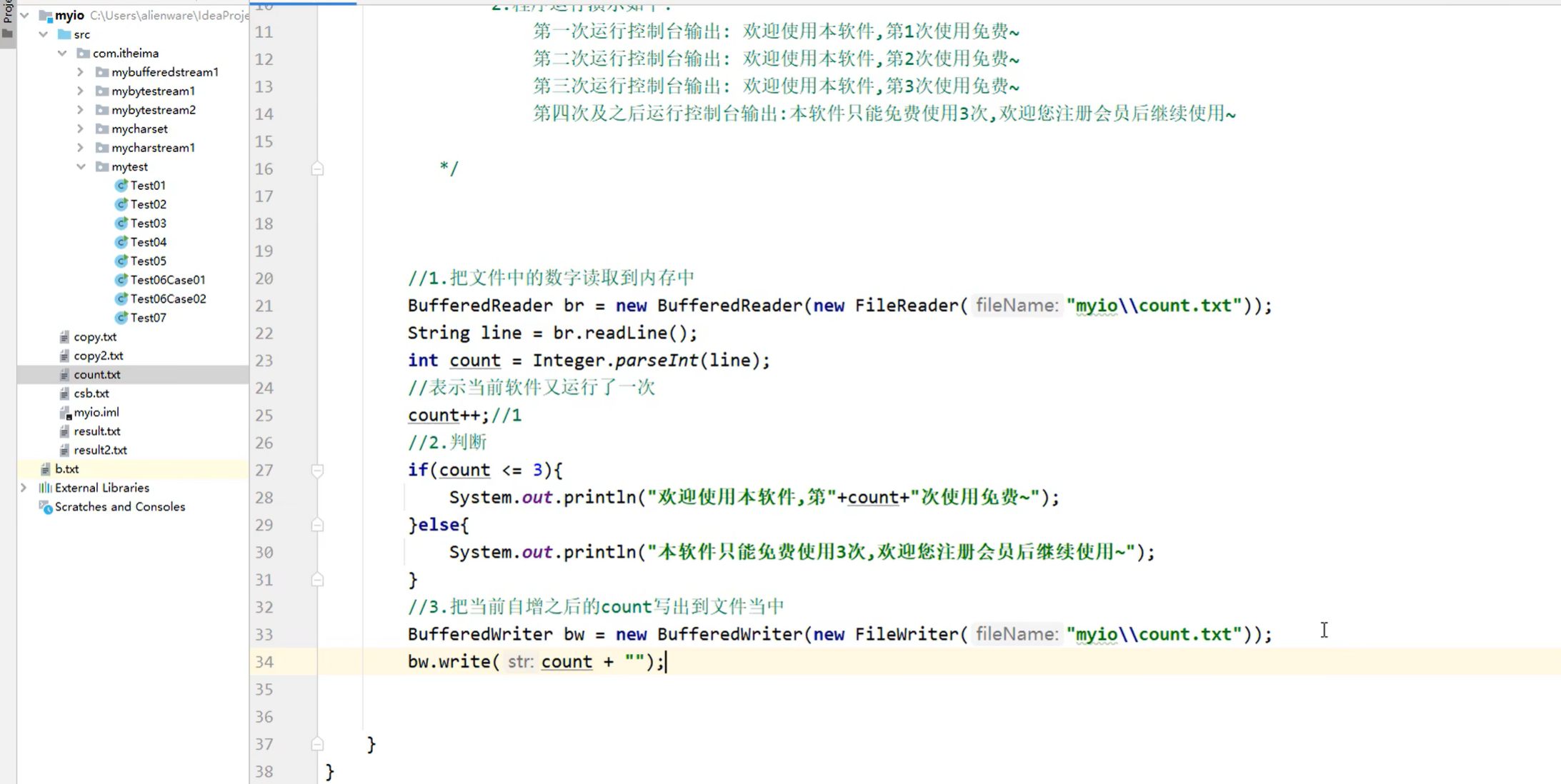The width and height of the screenshot is (1561, 784).
Task: Select count.txt file in project tree
Action: coord(96,374)
